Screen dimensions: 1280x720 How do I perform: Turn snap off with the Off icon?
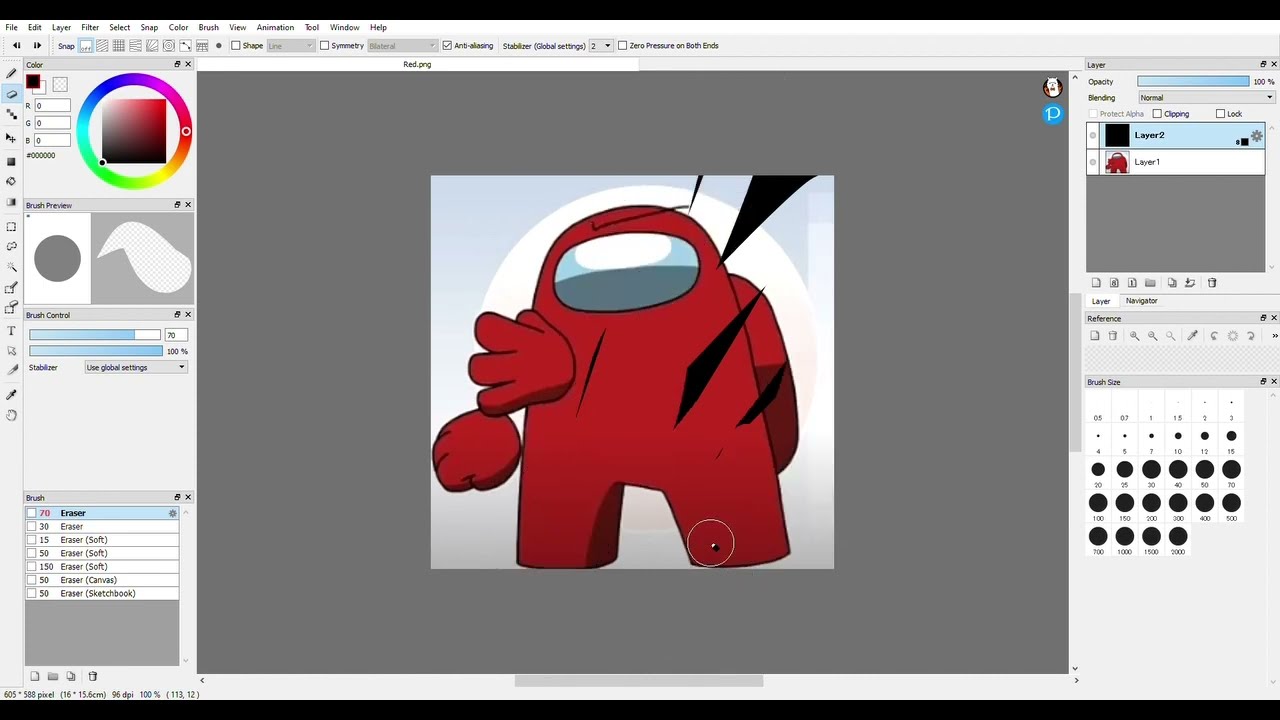pyautogui.click(x=86, y=45)
